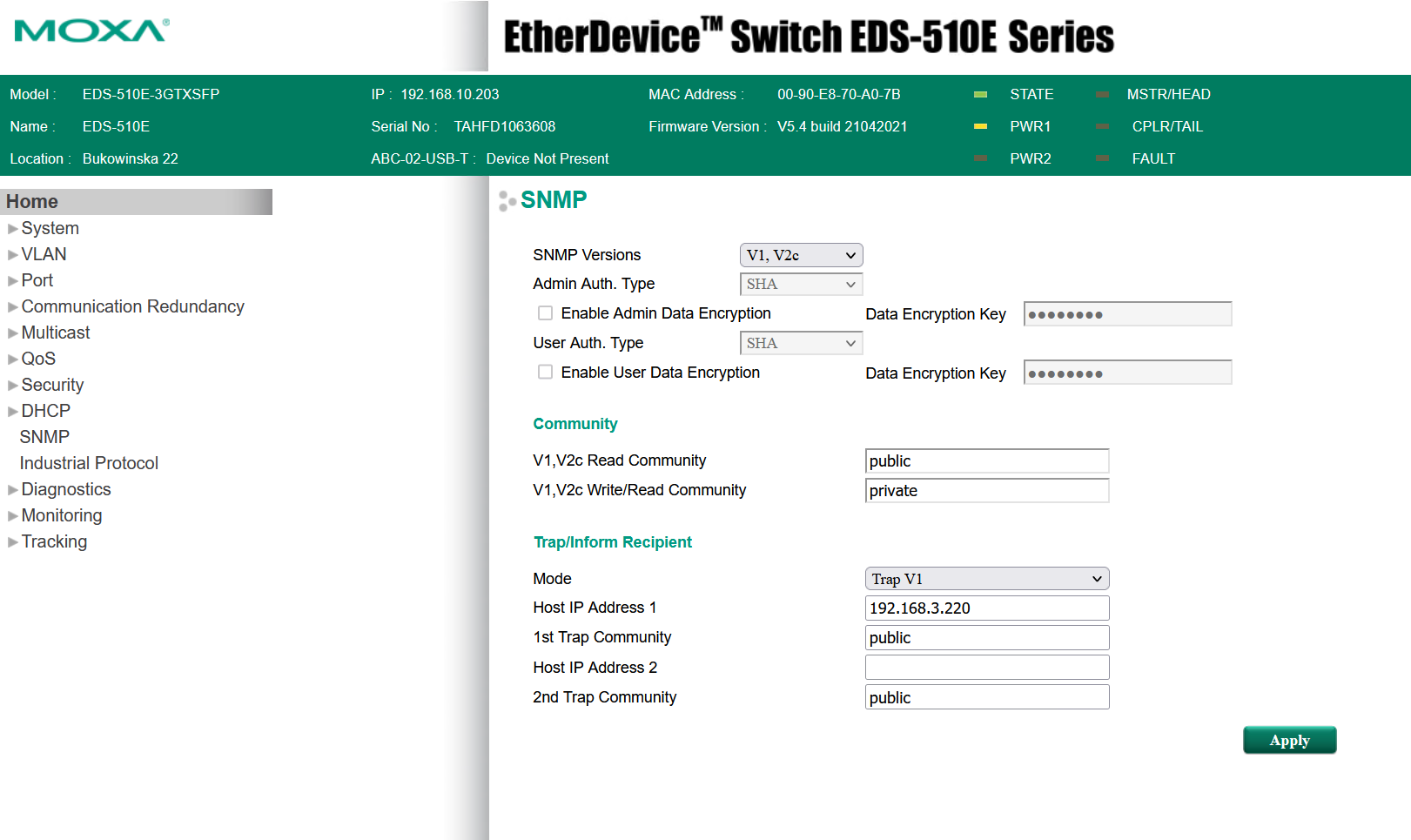Open the Multicast menu item
The width and height of the screenshot is (1411, 840).
pos(56,333)
